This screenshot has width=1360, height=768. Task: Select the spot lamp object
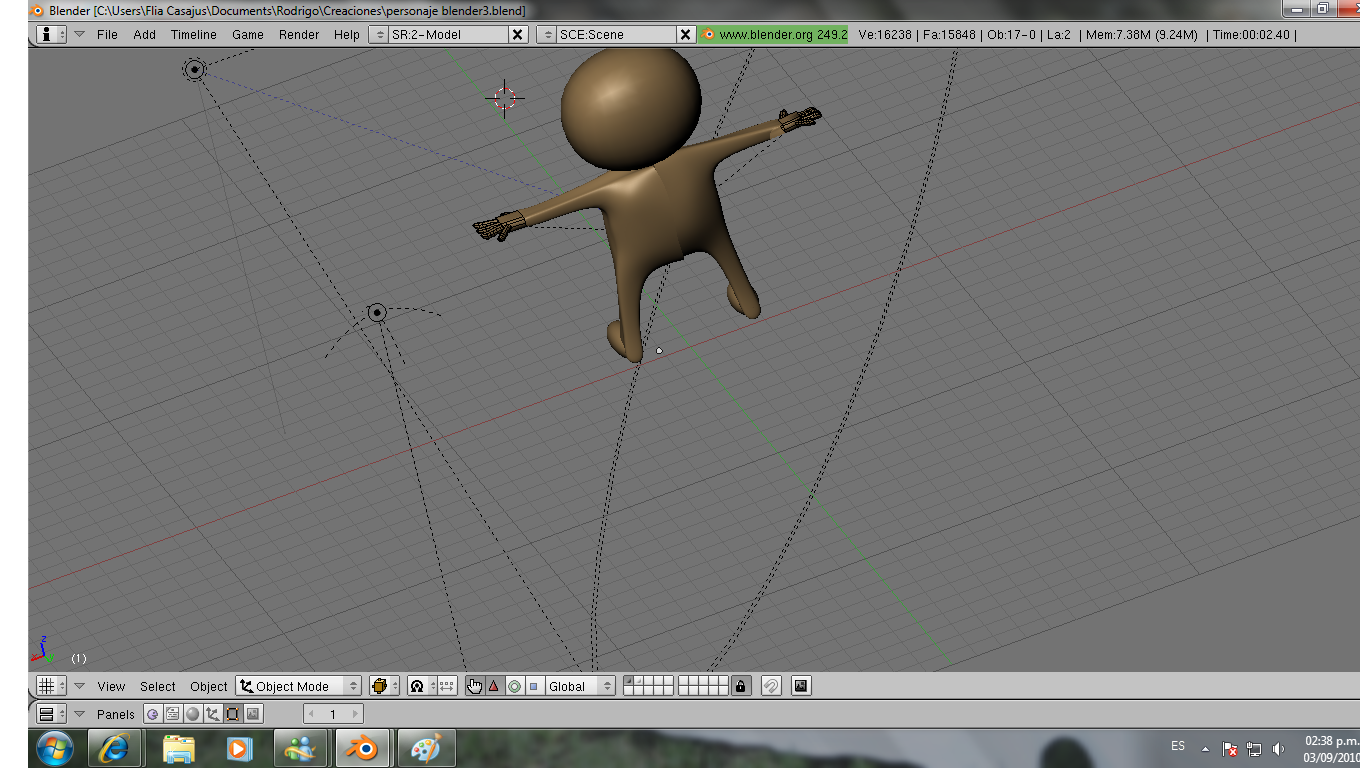pos(377,313)
